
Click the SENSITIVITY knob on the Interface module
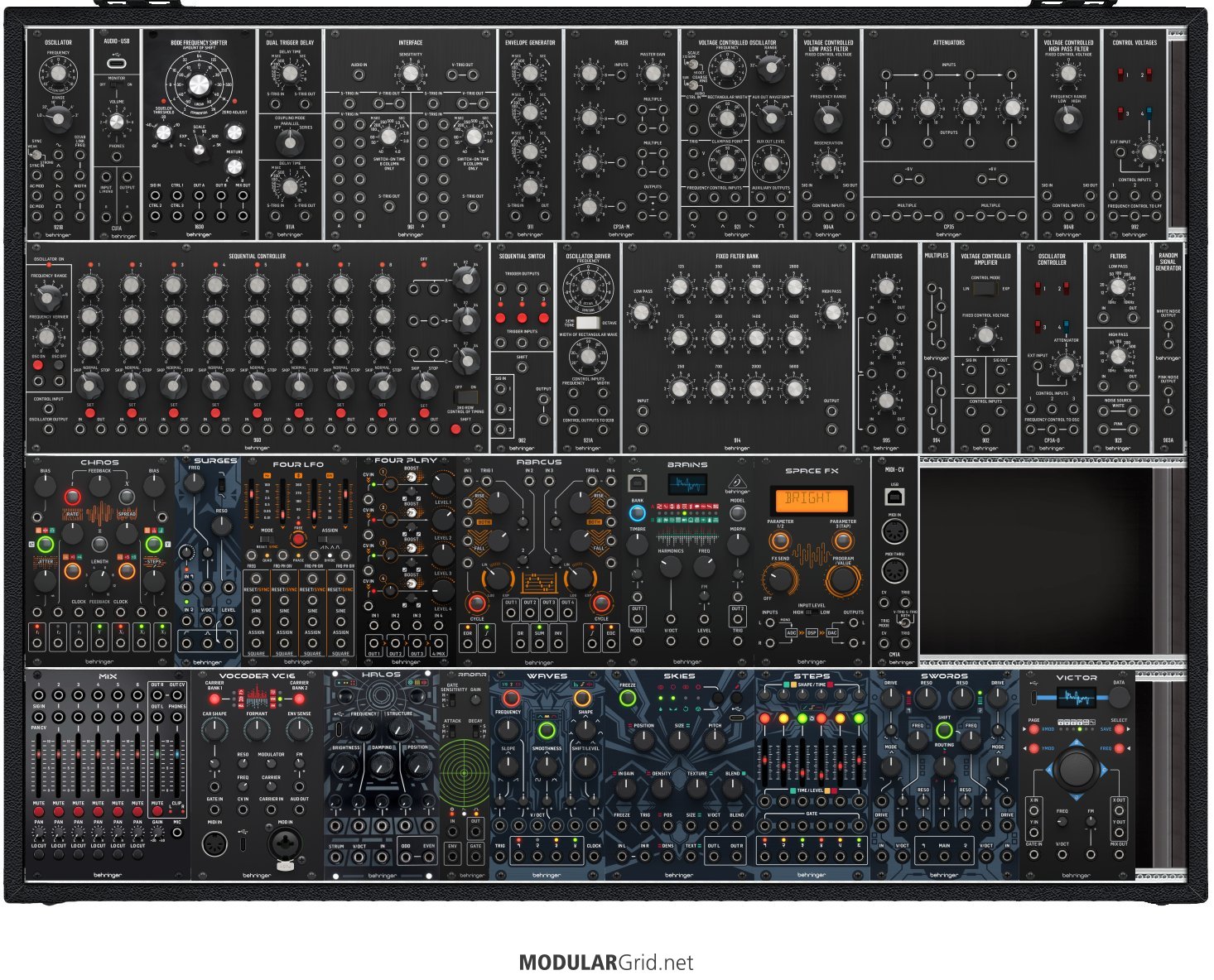click(410, 74)
